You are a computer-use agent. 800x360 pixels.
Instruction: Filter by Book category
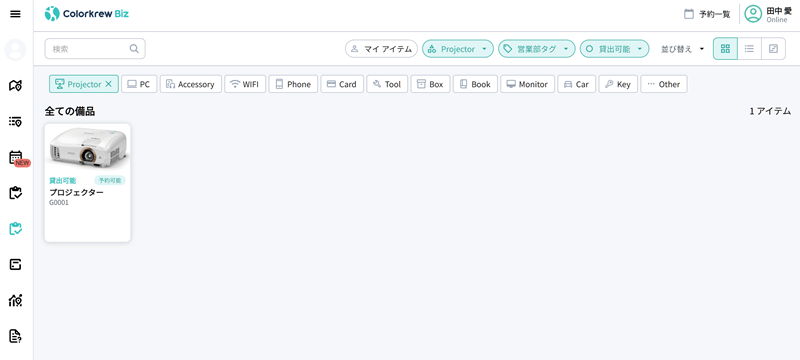pyautogui.click(x=475, y=84)
